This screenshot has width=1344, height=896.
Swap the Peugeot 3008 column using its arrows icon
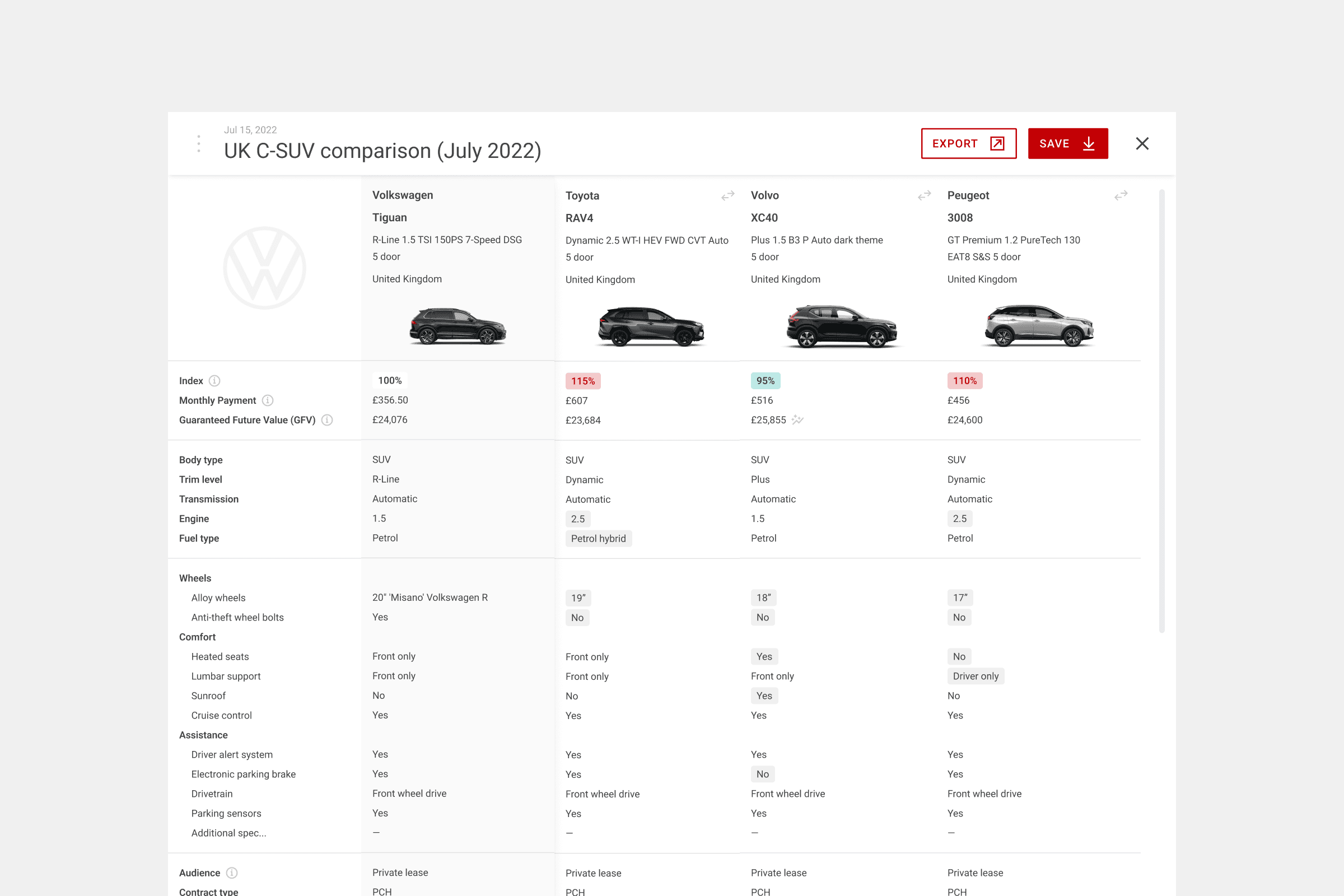click(x=1121, y=195)
